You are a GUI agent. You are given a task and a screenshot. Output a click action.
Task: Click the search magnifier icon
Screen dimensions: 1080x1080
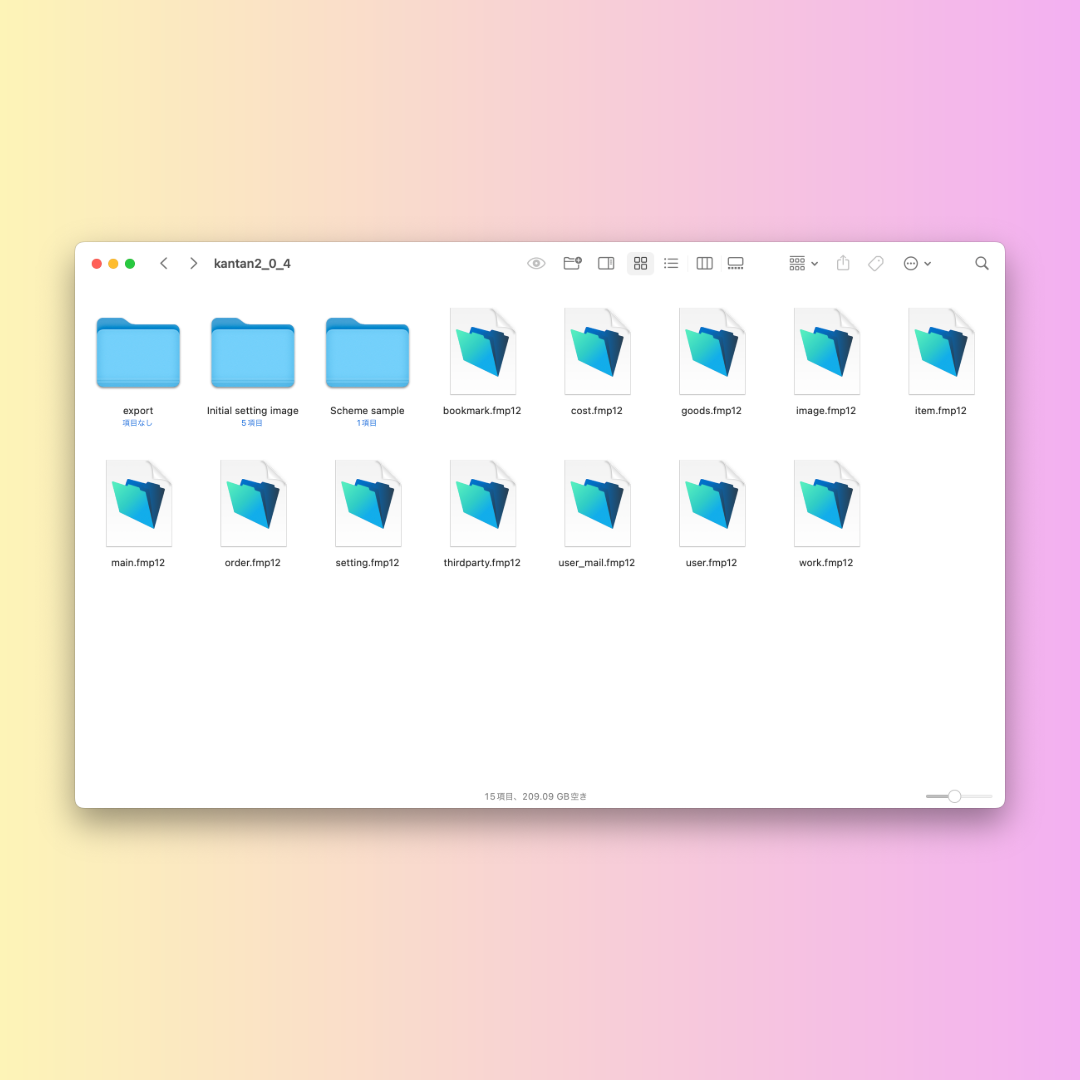(x=982, y=263)
